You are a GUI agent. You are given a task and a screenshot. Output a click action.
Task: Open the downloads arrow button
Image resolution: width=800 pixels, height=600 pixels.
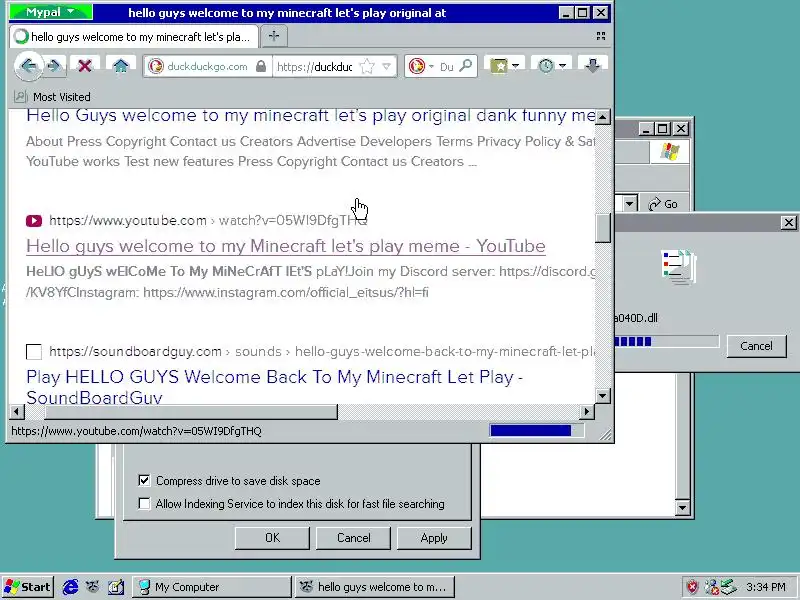(592, 66)
